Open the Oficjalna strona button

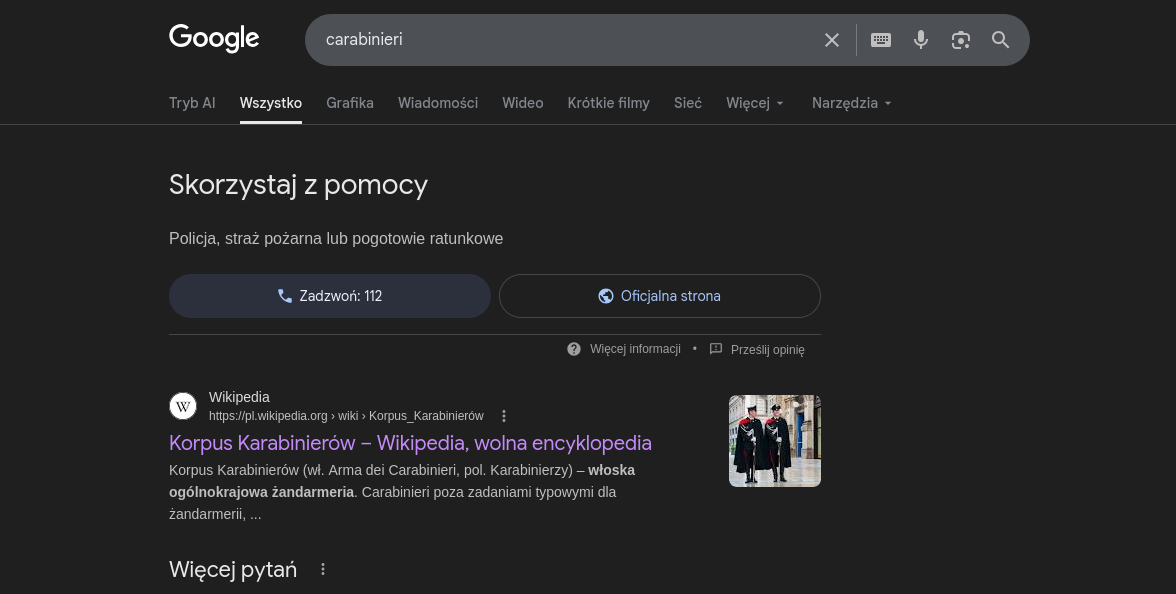point(659,296)
